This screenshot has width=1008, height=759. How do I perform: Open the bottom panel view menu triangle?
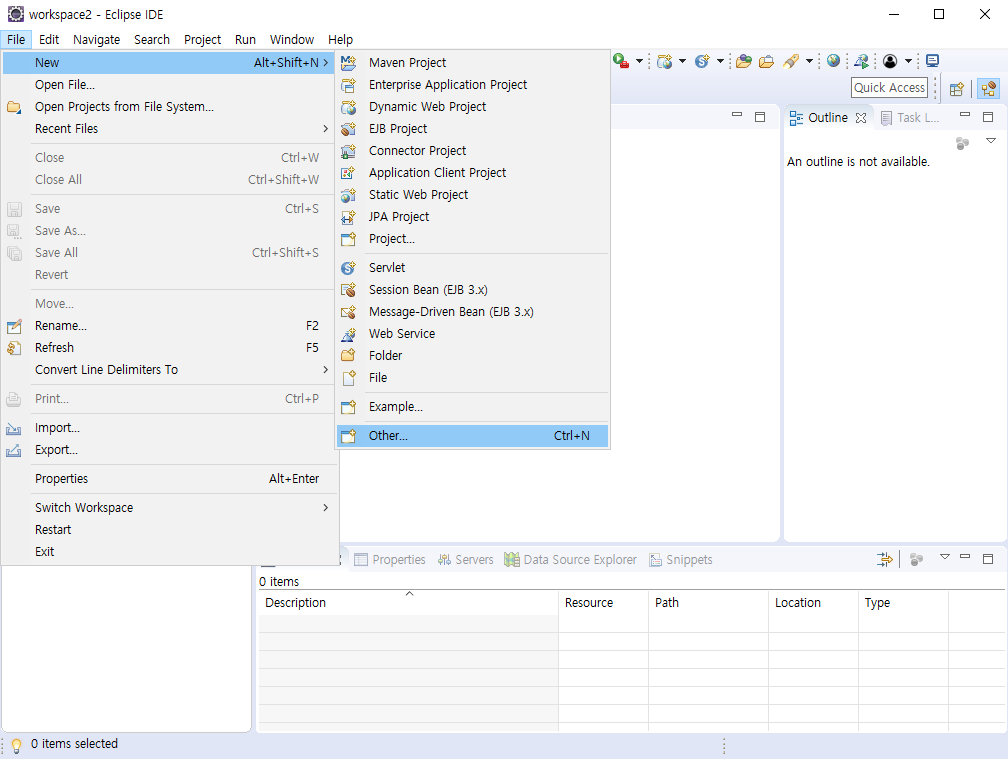tap(944, 557)
